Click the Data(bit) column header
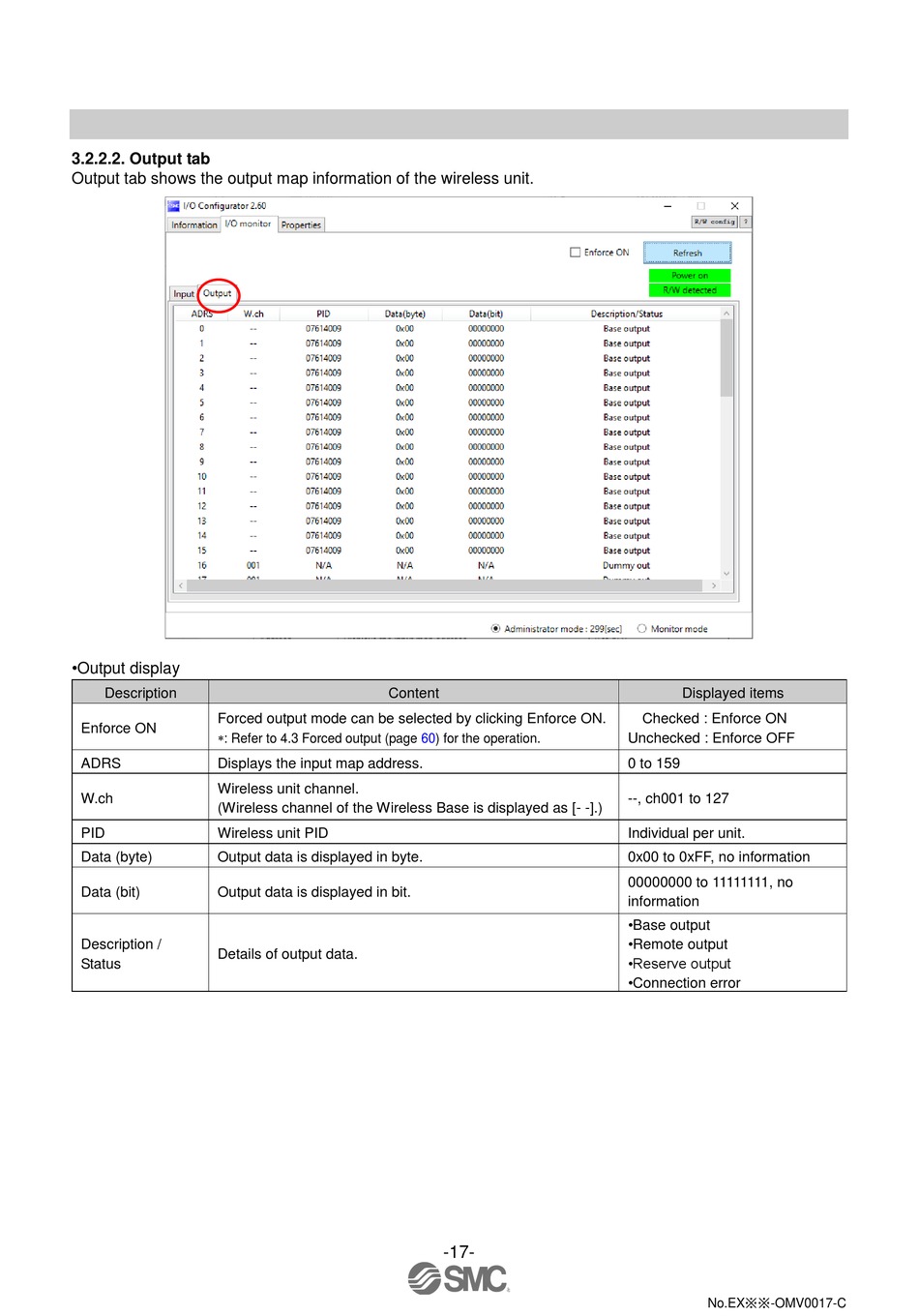This screenshot has height=1316, width=919. point(486,314)
